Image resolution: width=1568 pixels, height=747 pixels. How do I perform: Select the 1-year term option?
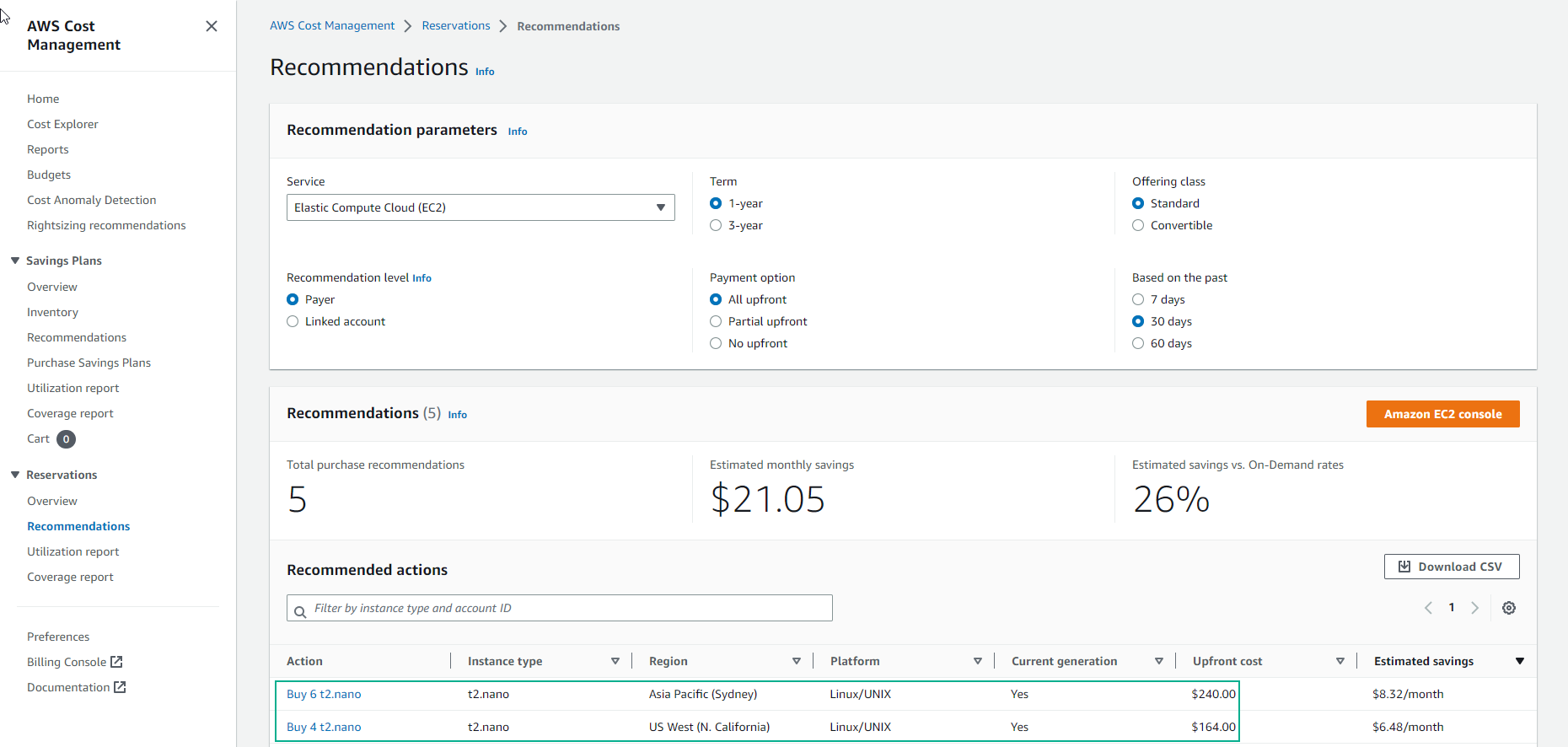716,203
